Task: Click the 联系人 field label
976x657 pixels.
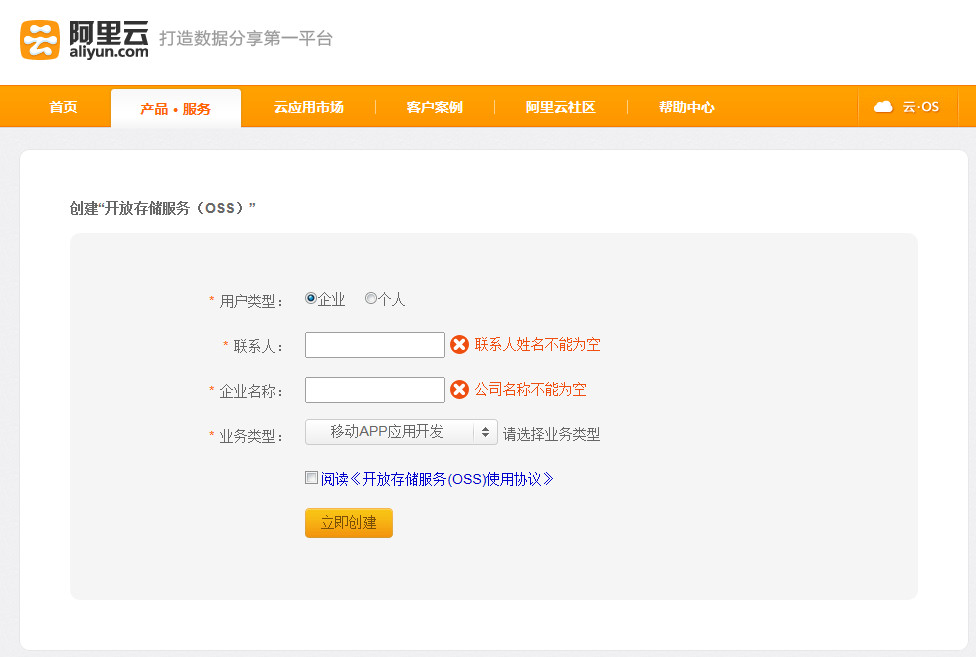Action: [x=258, y=346]
